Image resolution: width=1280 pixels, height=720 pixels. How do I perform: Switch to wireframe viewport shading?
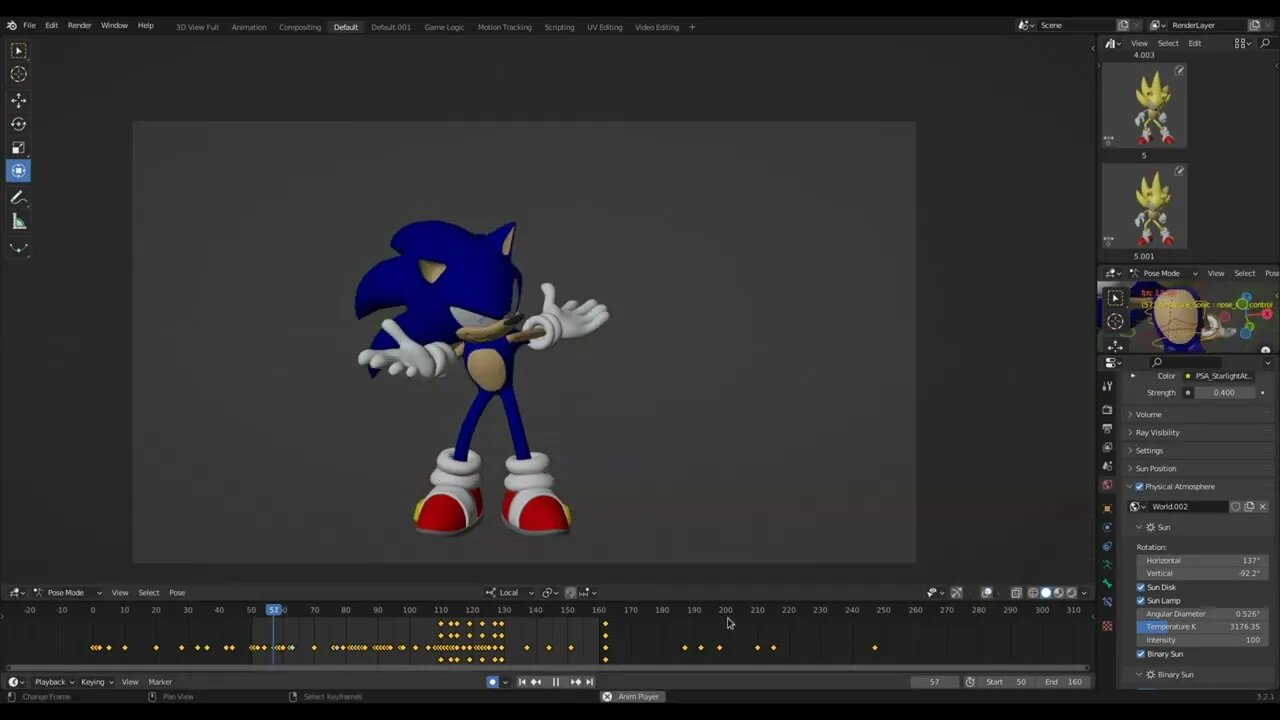tap(1033, 592)
